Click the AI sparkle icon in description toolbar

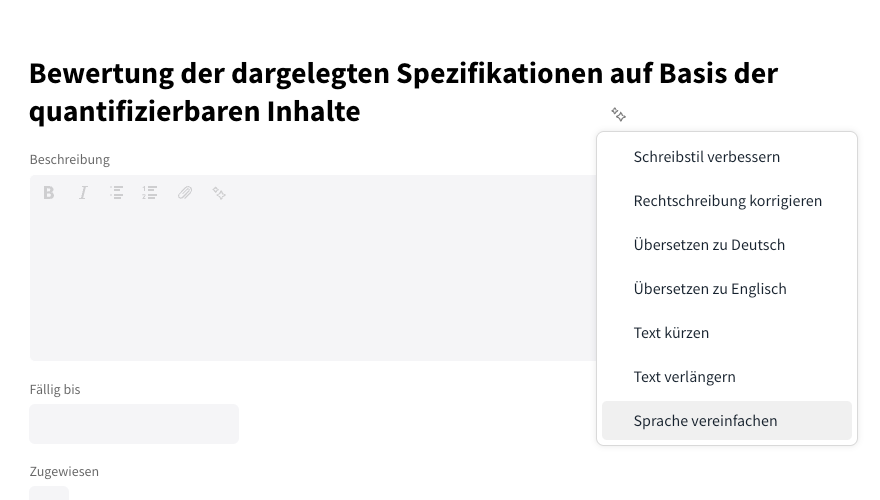click(219, 193)
